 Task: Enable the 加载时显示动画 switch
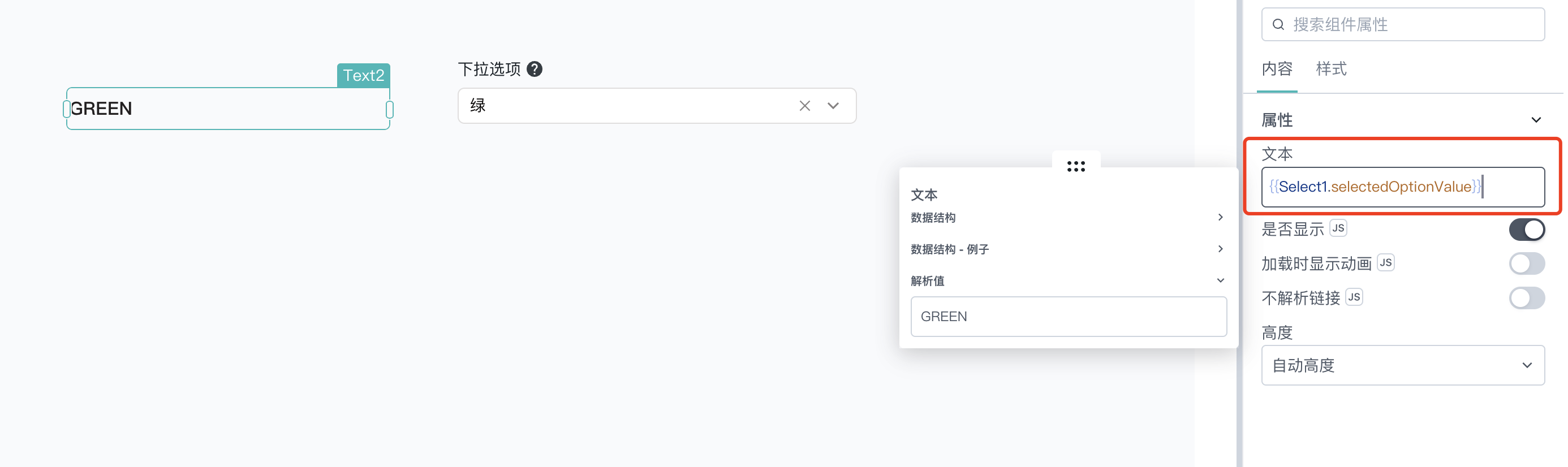(1526, 263)
